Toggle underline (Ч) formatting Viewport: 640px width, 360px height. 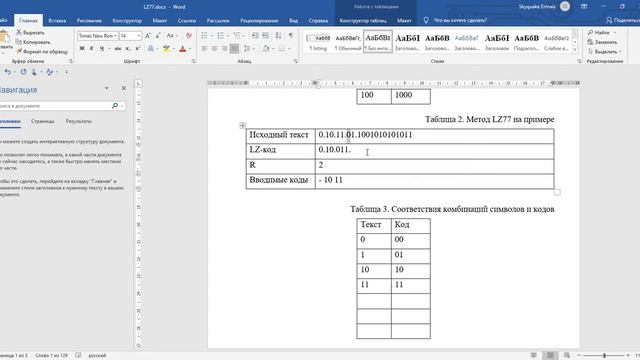(101, 49)
